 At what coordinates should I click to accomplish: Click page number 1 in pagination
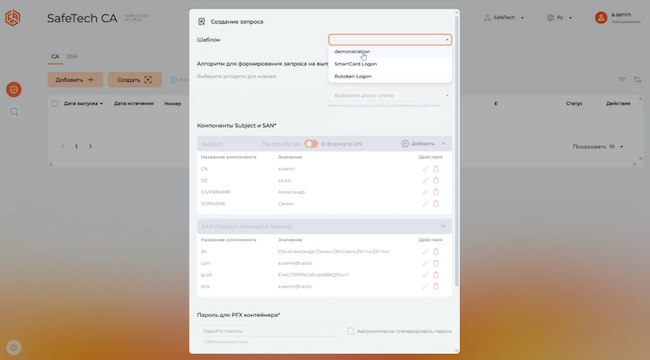(76, 146)
